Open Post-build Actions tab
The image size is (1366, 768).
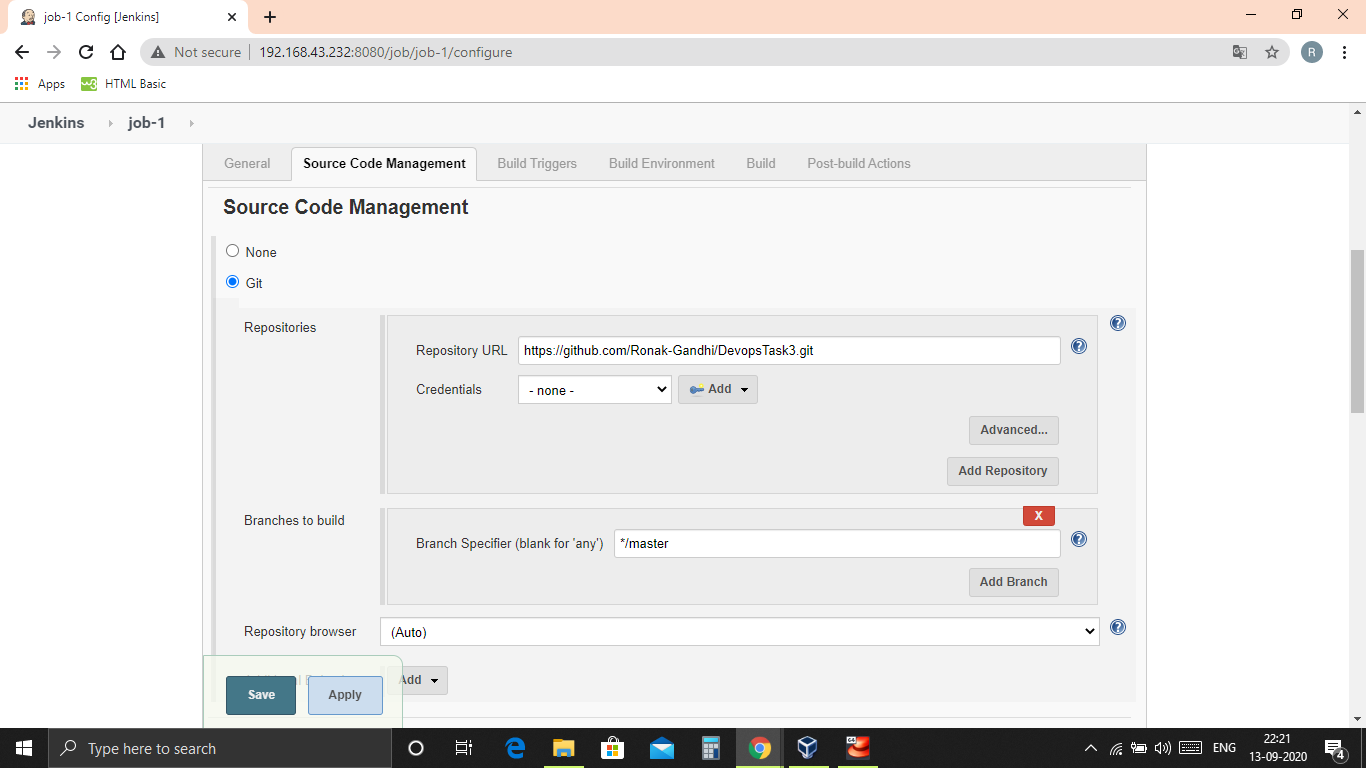(x=859, y=163)
